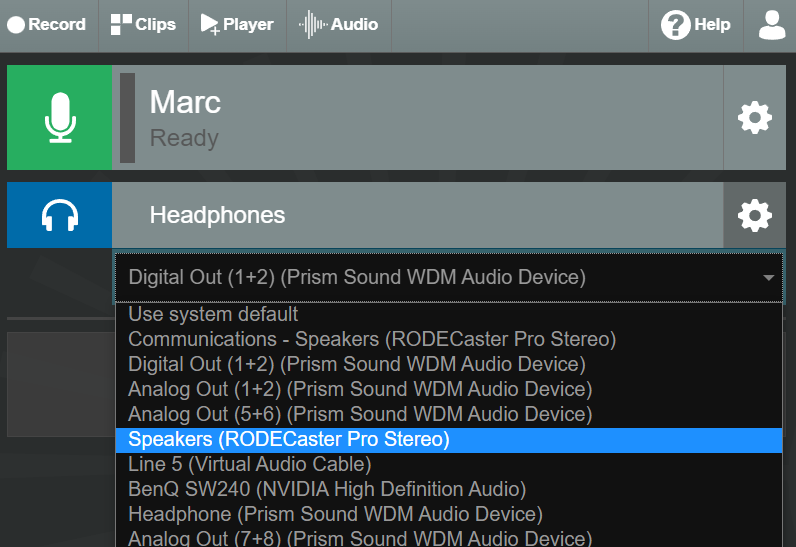The image size is (796, 547).
Task: Click Marc's microphone level meter bar
Action: click(x=127, y=118)
